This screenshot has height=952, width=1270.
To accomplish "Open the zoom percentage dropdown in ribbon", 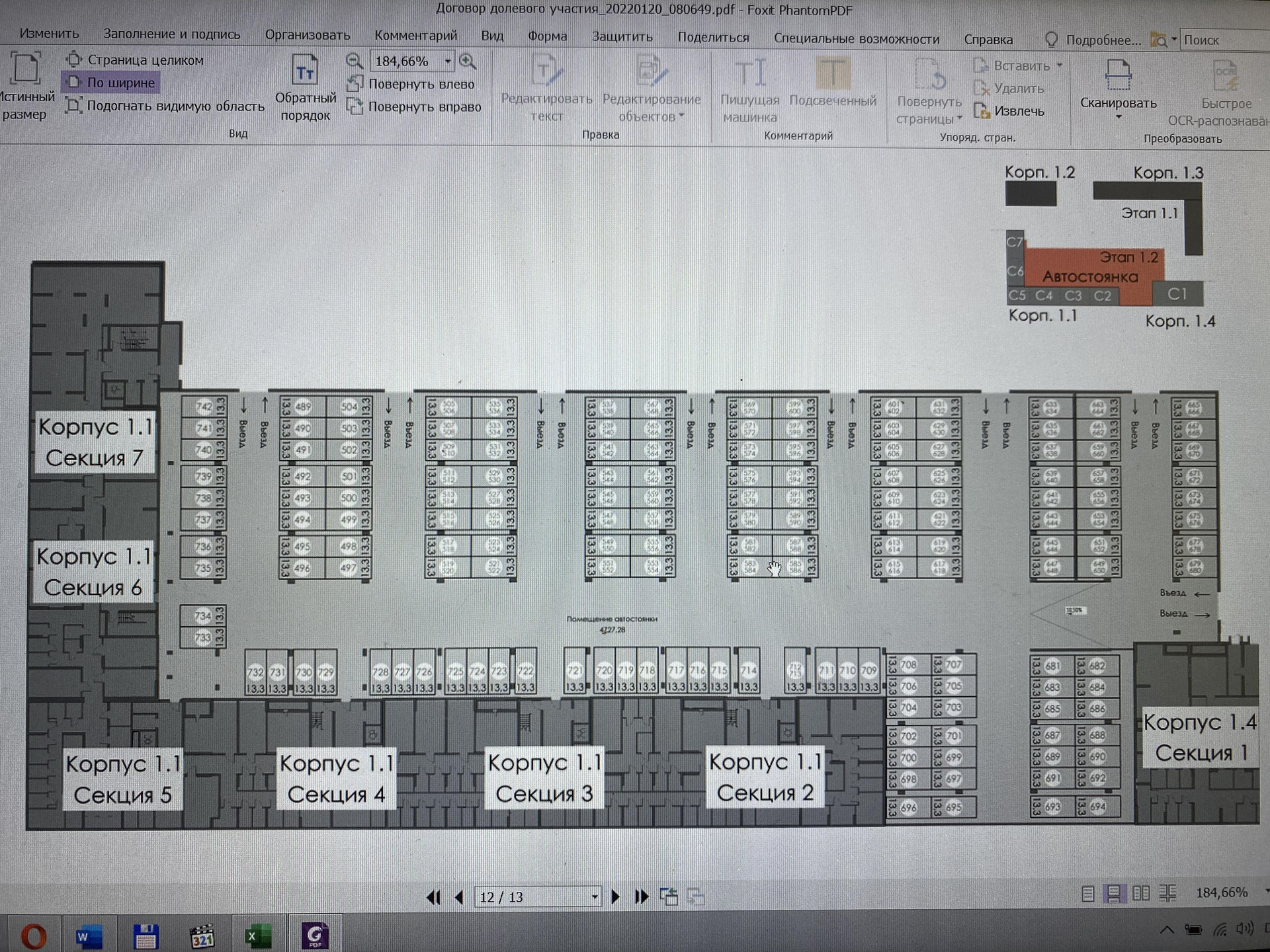I will coord(448,61).
